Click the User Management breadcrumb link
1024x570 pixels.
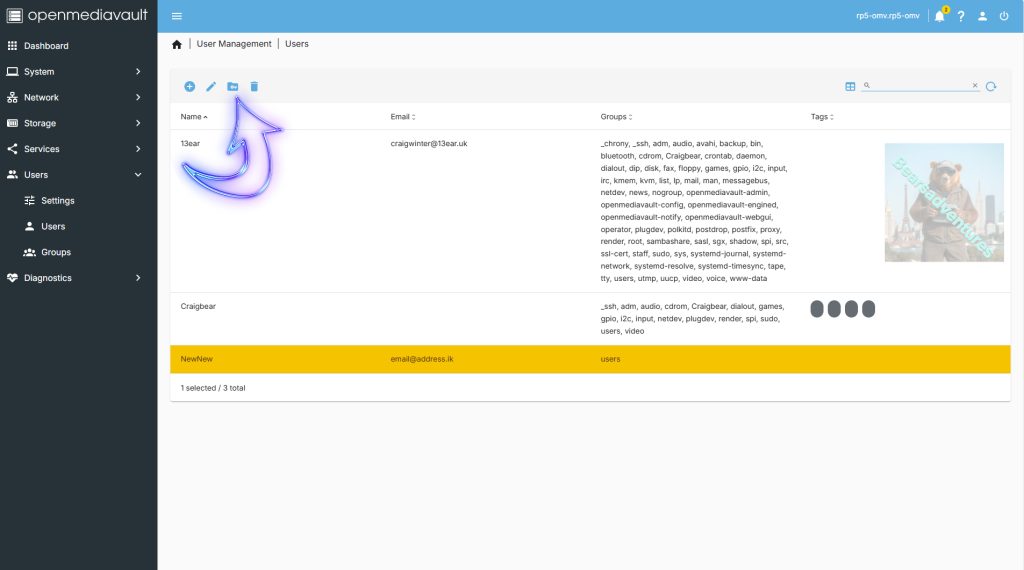pos(234,44)
